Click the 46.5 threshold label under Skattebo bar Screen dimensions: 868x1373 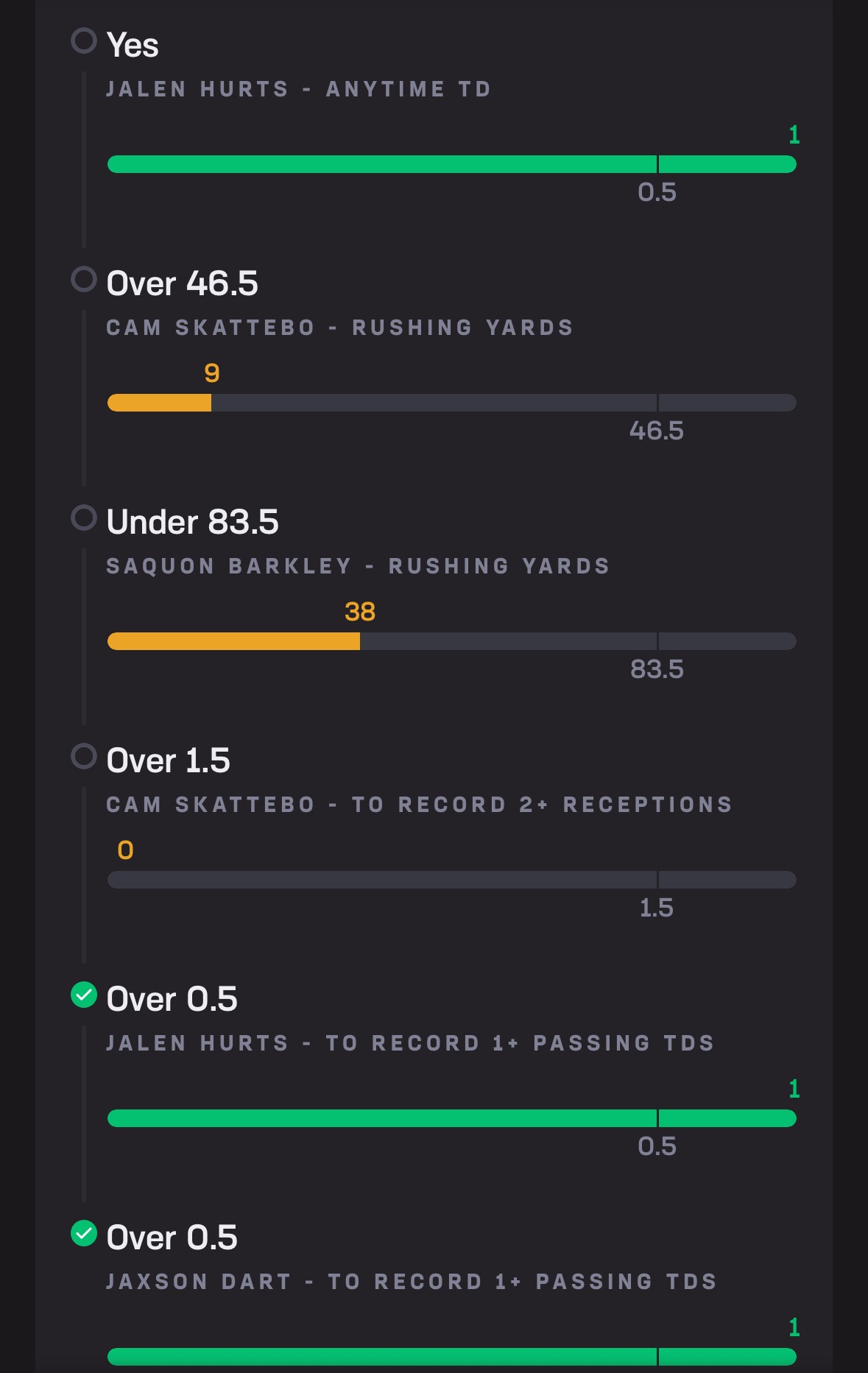(x=657, y=431)
